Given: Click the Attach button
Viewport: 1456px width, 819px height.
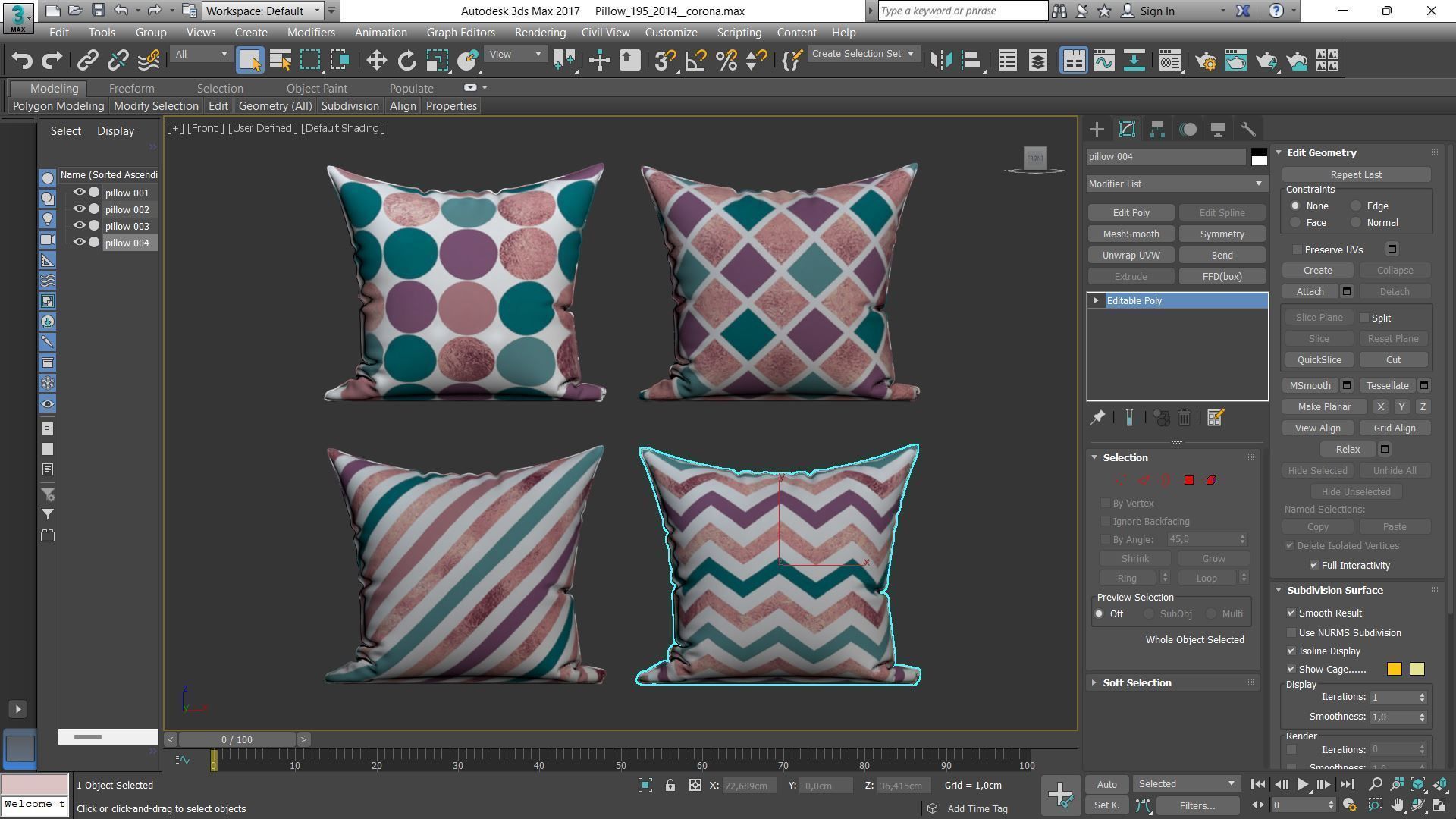Looking at the screenshot, I should pyautogui.click(x=1310, y=292).
